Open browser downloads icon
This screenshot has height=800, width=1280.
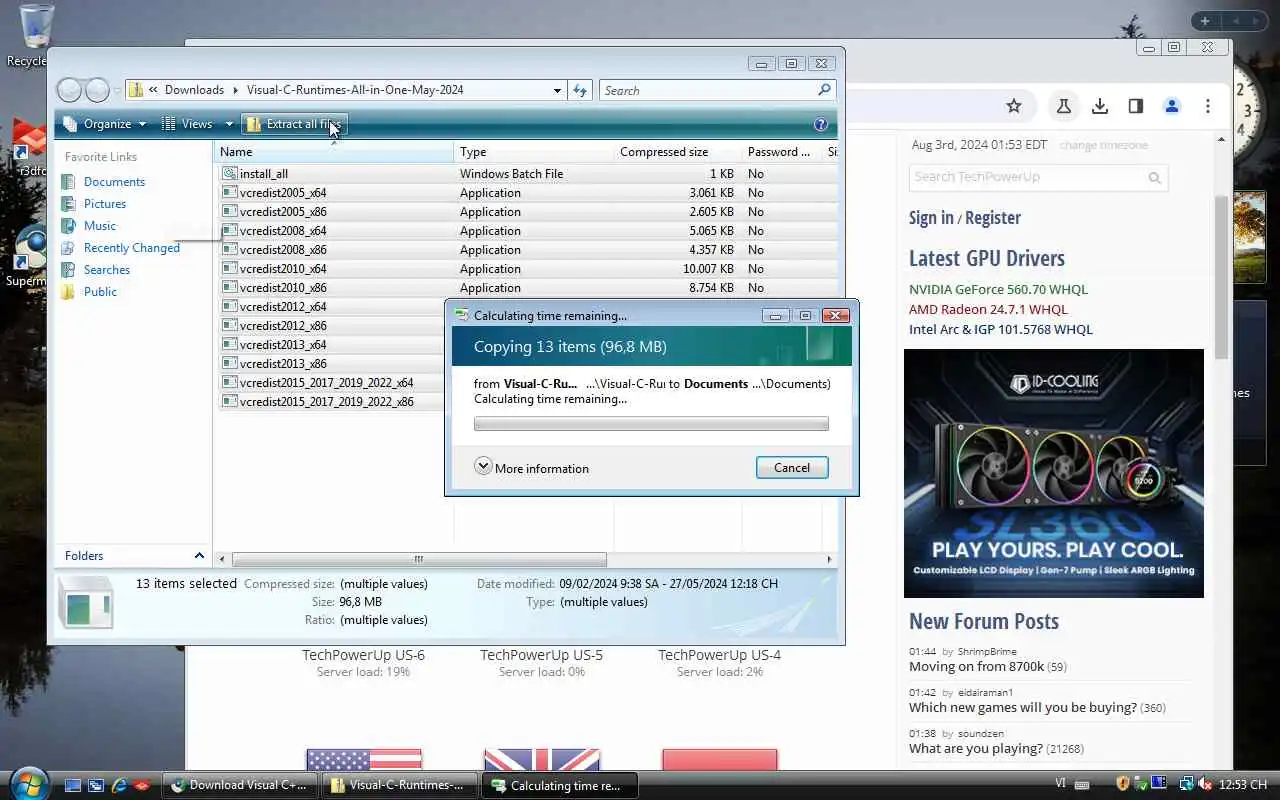(x=1100, y=106)
